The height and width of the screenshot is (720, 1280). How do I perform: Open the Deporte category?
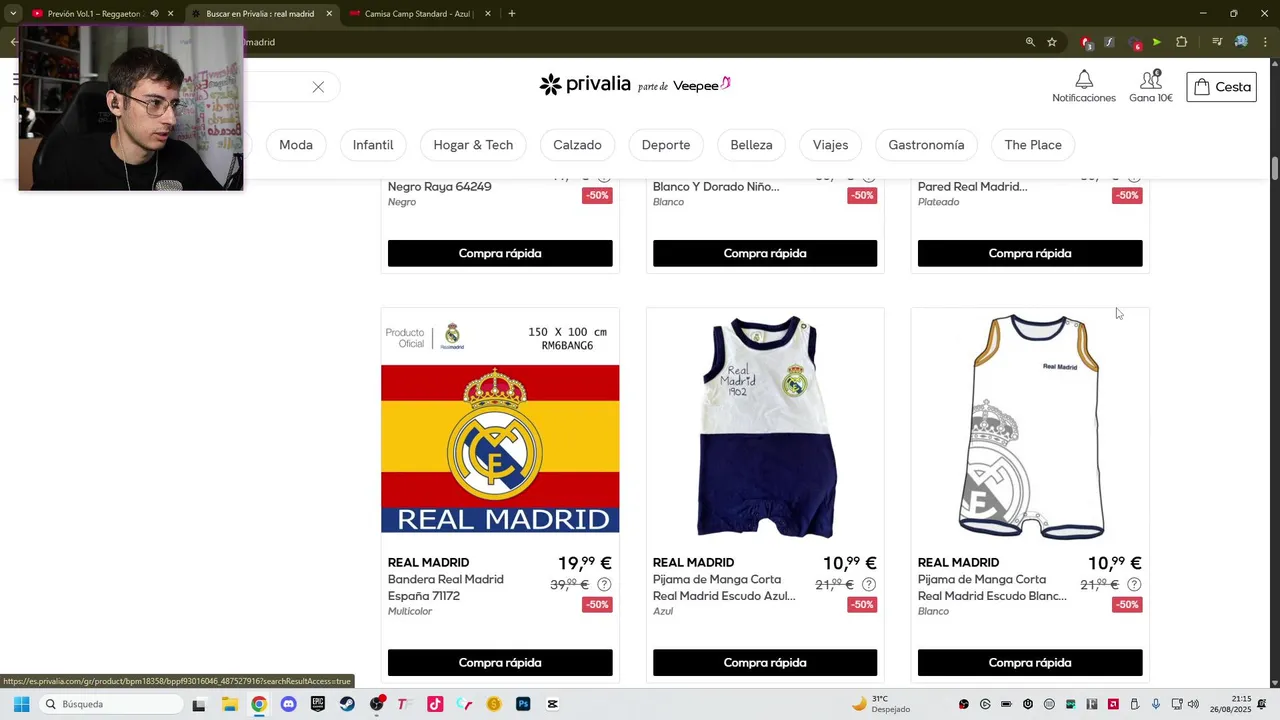[x=666, y=145]
